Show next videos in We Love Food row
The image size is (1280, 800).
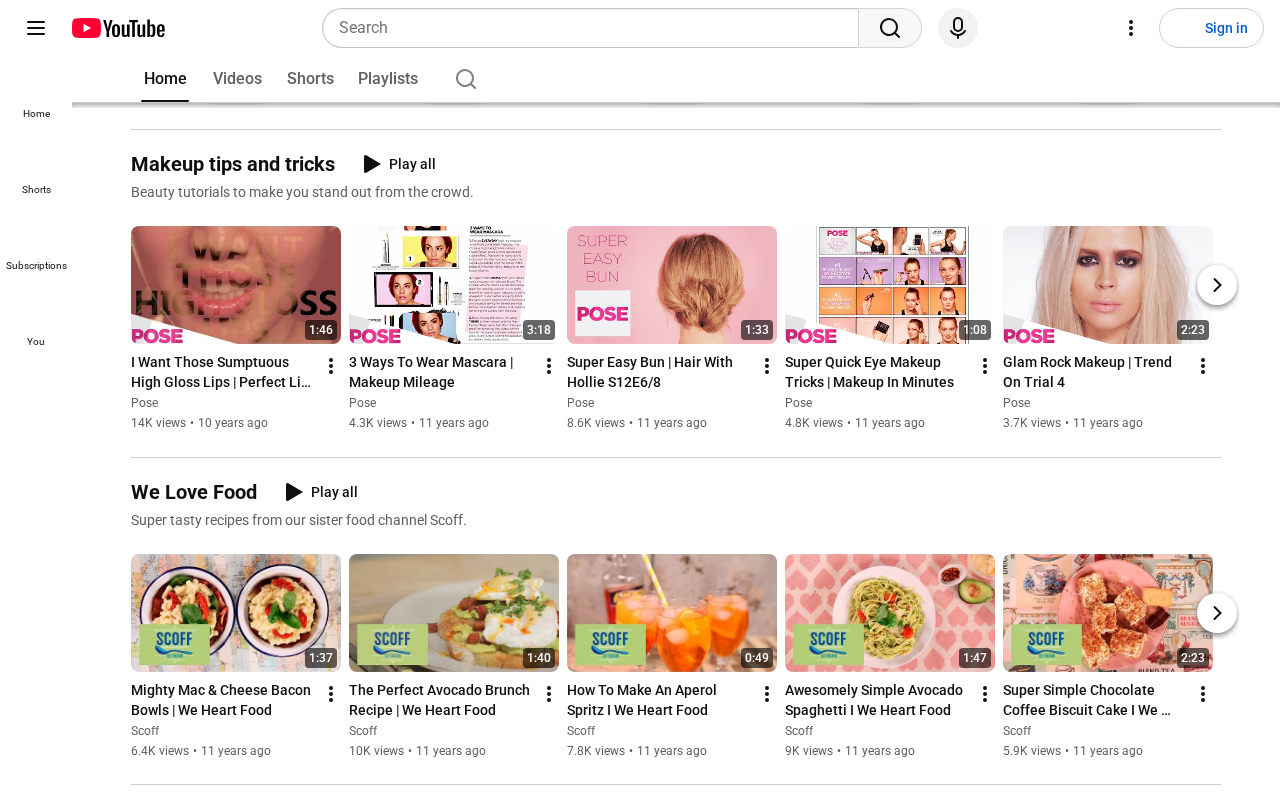1217,613
